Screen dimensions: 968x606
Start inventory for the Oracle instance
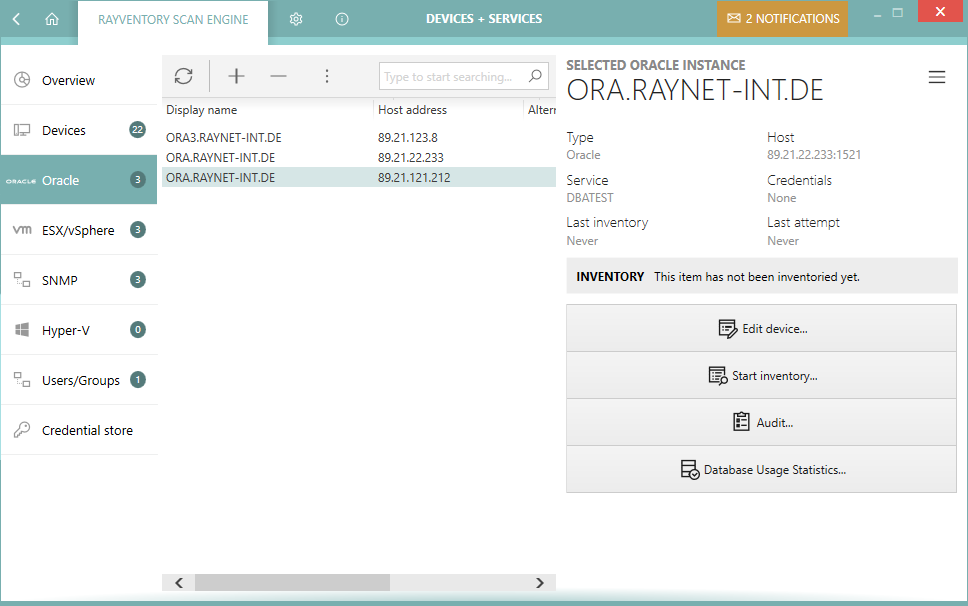(761, 376)
